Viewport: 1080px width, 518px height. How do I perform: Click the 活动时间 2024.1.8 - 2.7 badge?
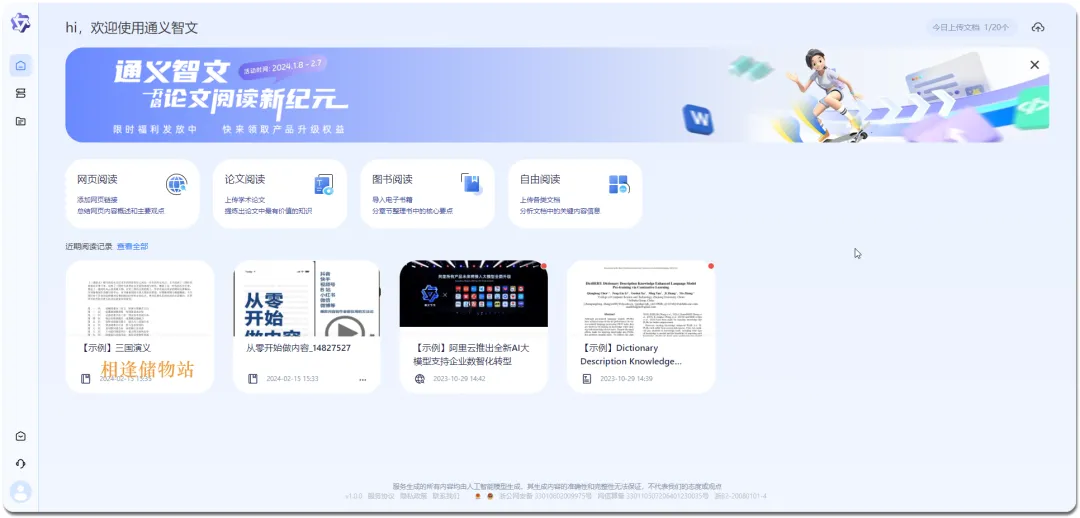(x=282, y=68)
